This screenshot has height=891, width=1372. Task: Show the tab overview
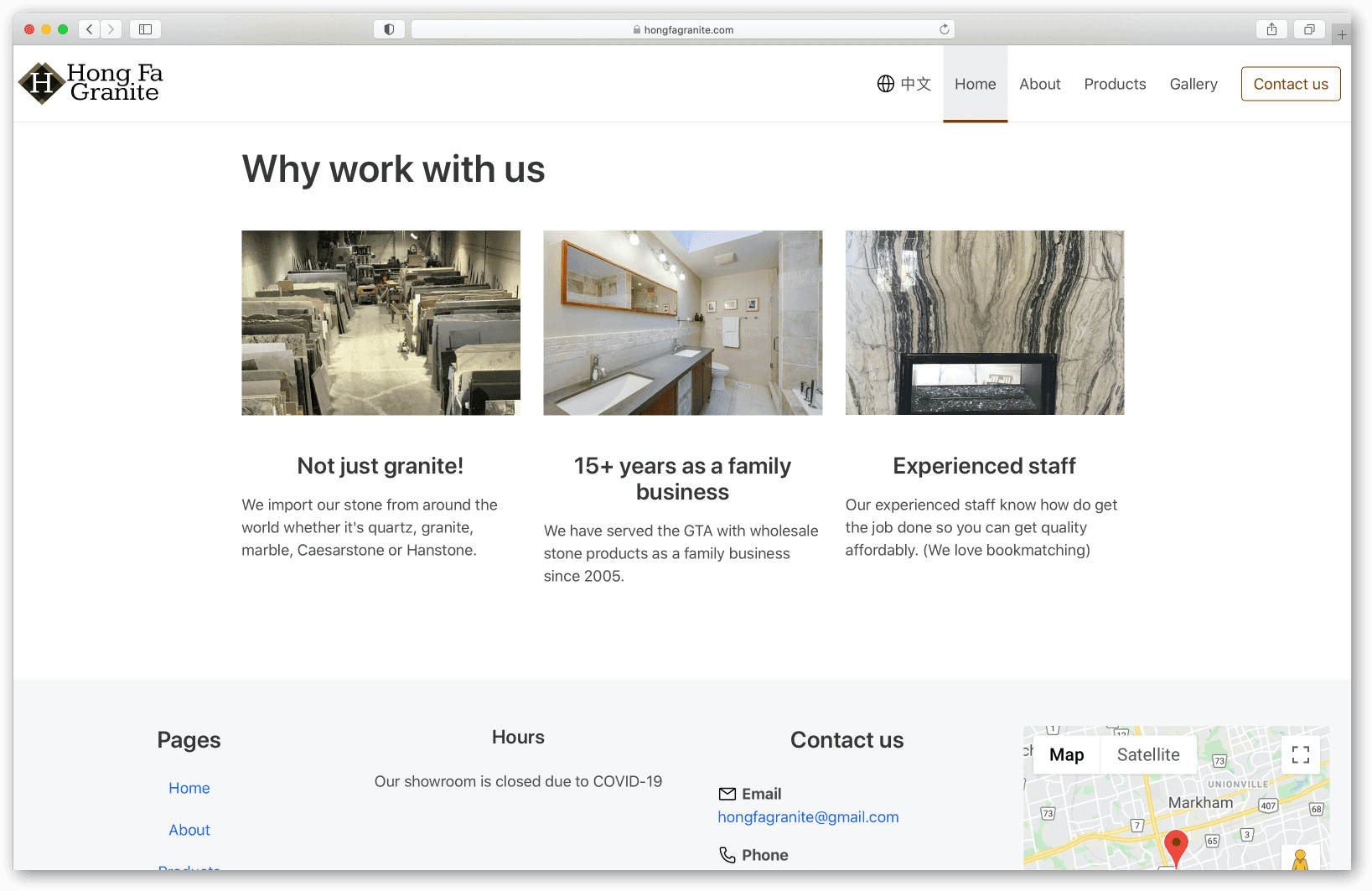coord(1309,29)
